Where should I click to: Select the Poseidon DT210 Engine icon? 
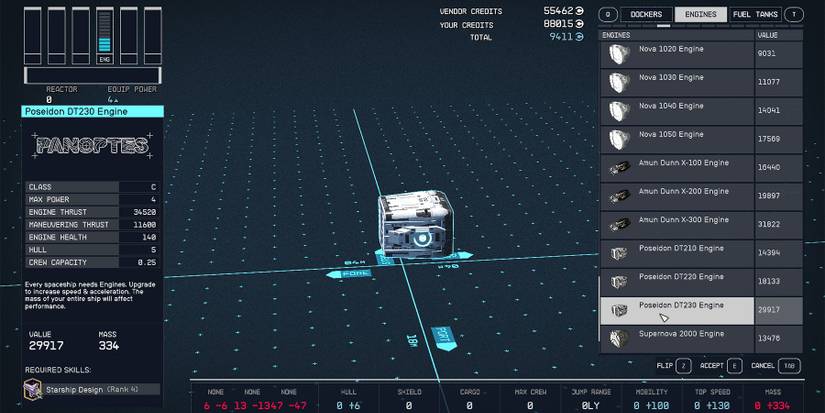(618, 253)
